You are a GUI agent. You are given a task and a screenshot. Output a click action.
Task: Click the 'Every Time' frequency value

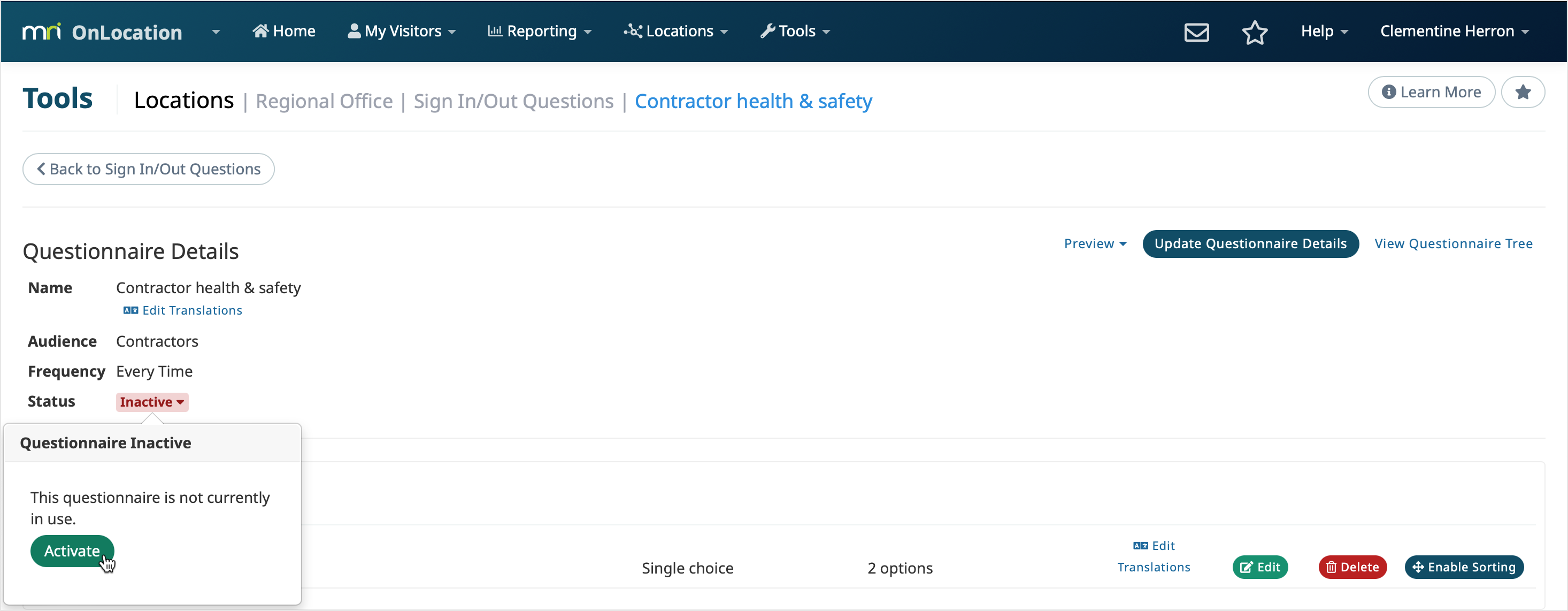[x=154, y=371]
